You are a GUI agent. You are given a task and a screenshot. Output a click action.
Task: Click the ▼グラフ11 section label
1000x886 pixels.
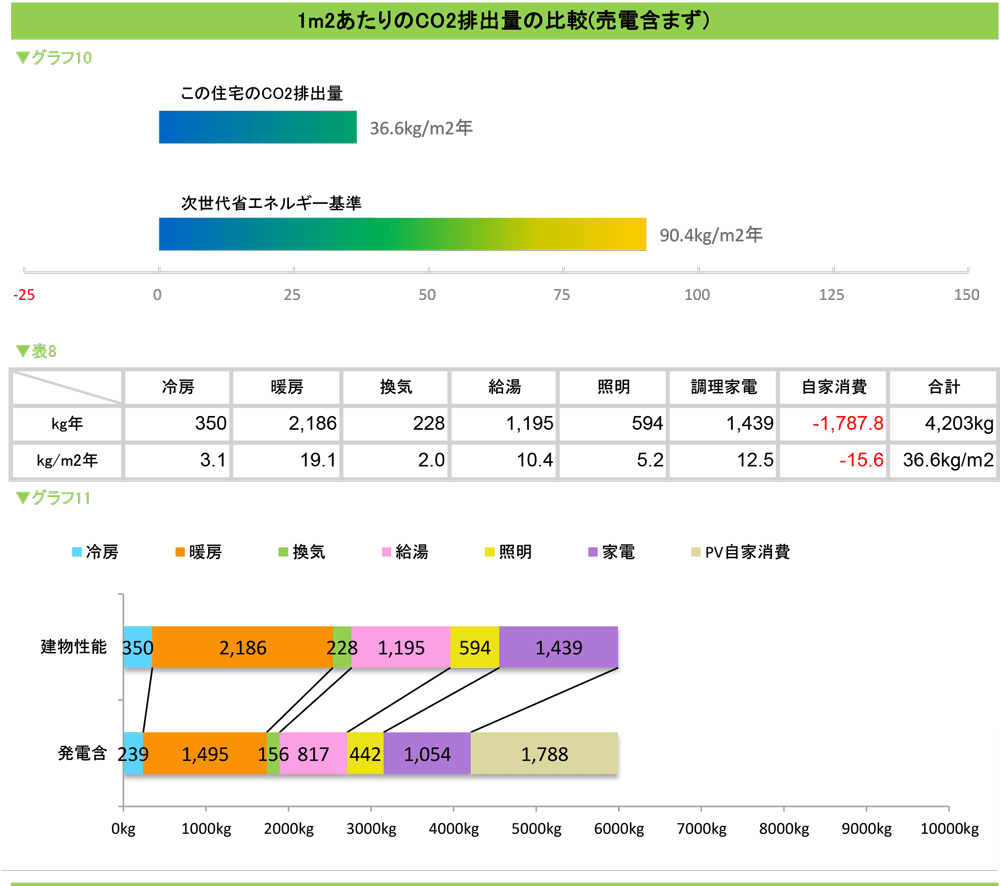click(x=53, y=498)
